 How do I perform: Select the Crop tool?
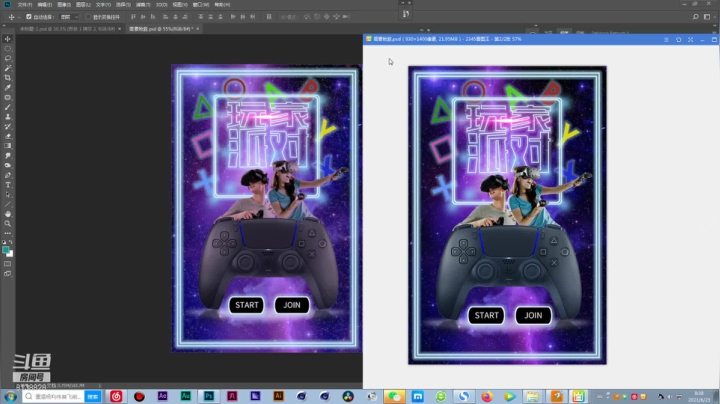click(x=8, y=78)
